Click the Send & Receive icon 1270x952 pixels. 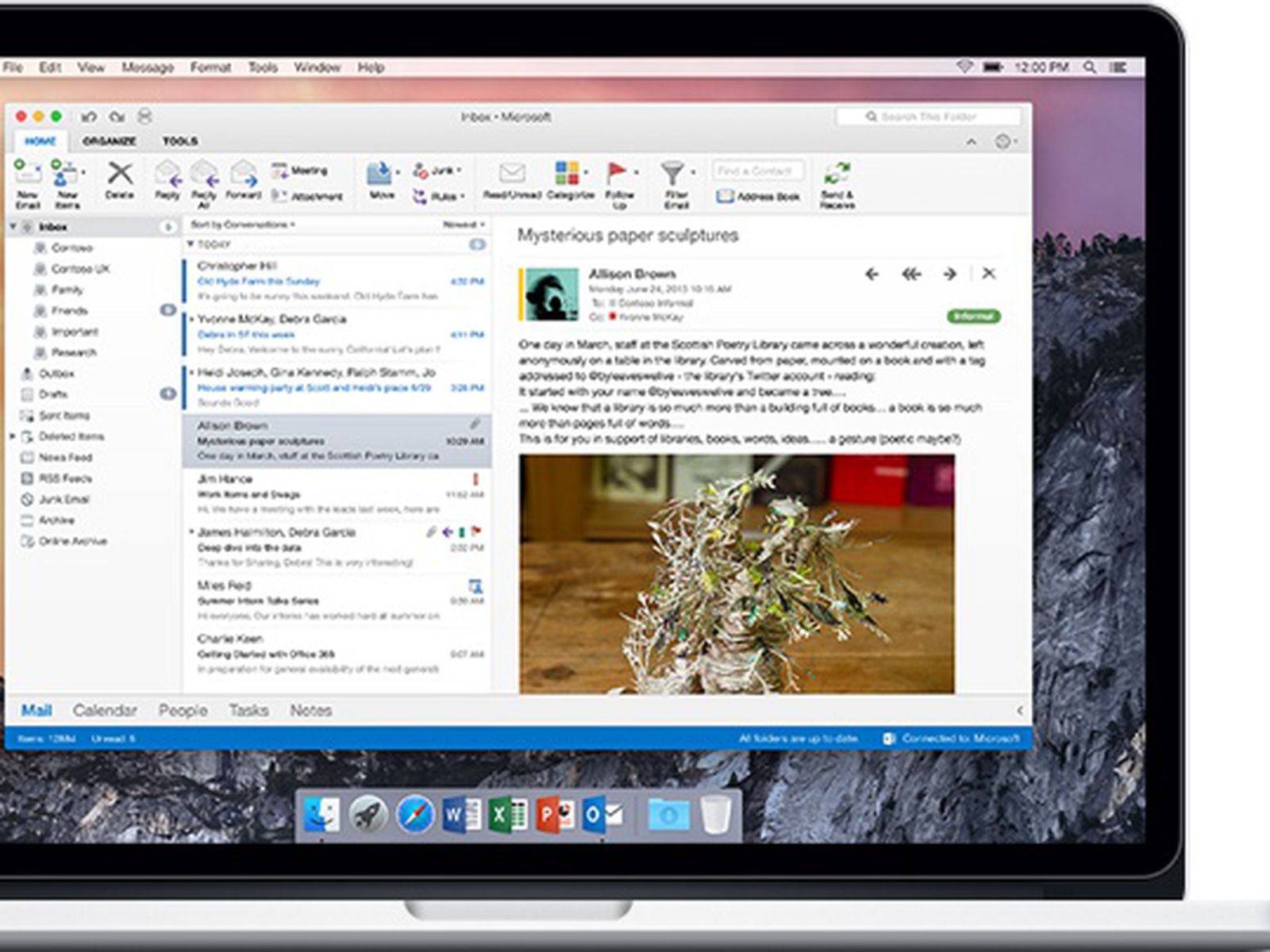(837, 175)
